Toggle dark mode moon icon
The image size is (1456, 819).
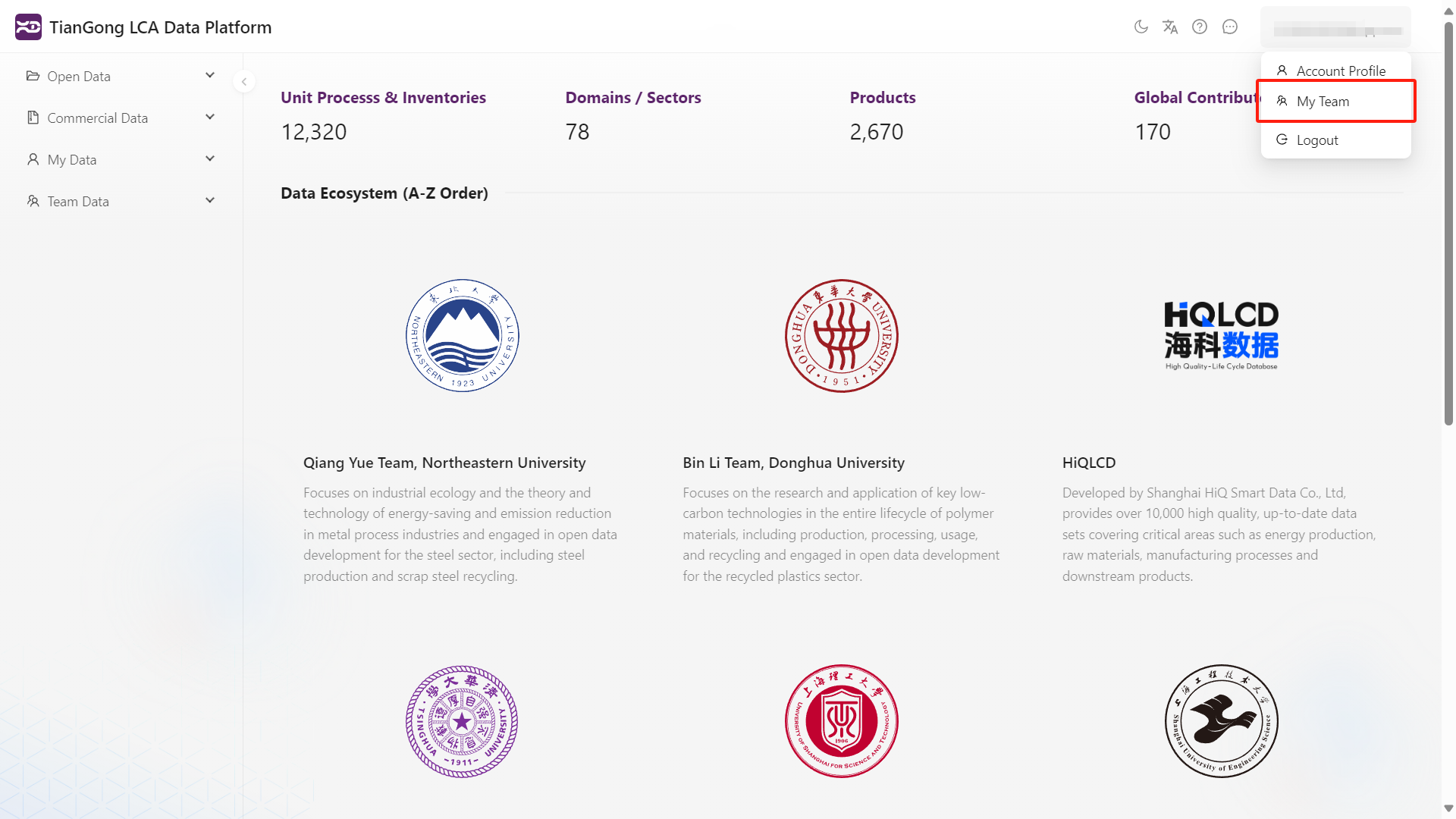[1141, 27]
